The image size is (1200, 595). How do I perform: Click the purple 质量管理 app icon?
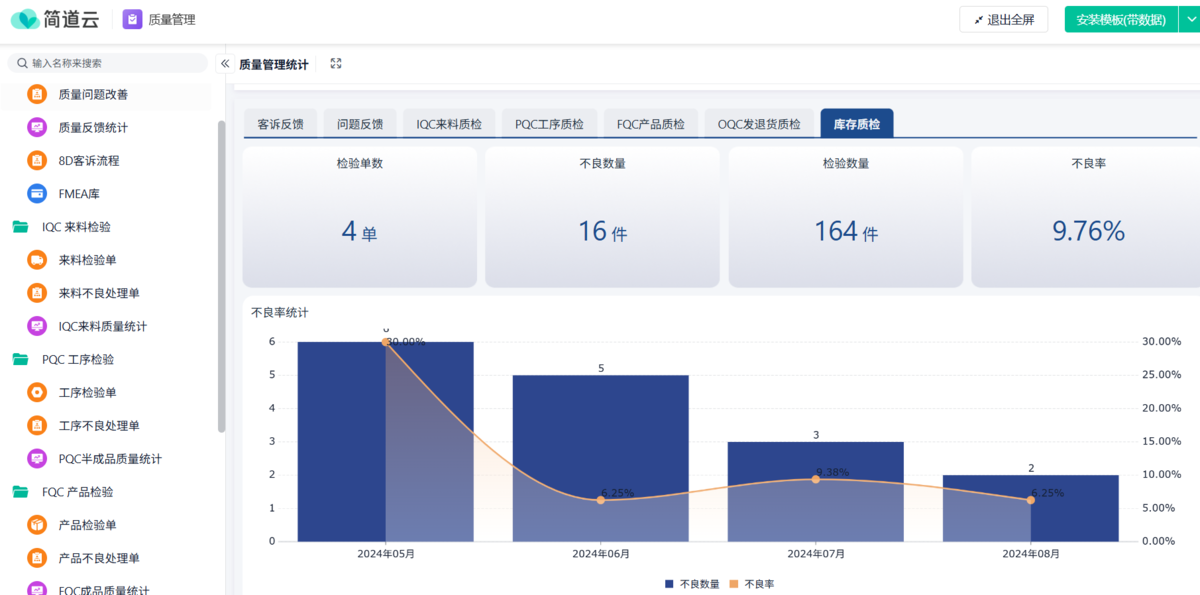132,19
